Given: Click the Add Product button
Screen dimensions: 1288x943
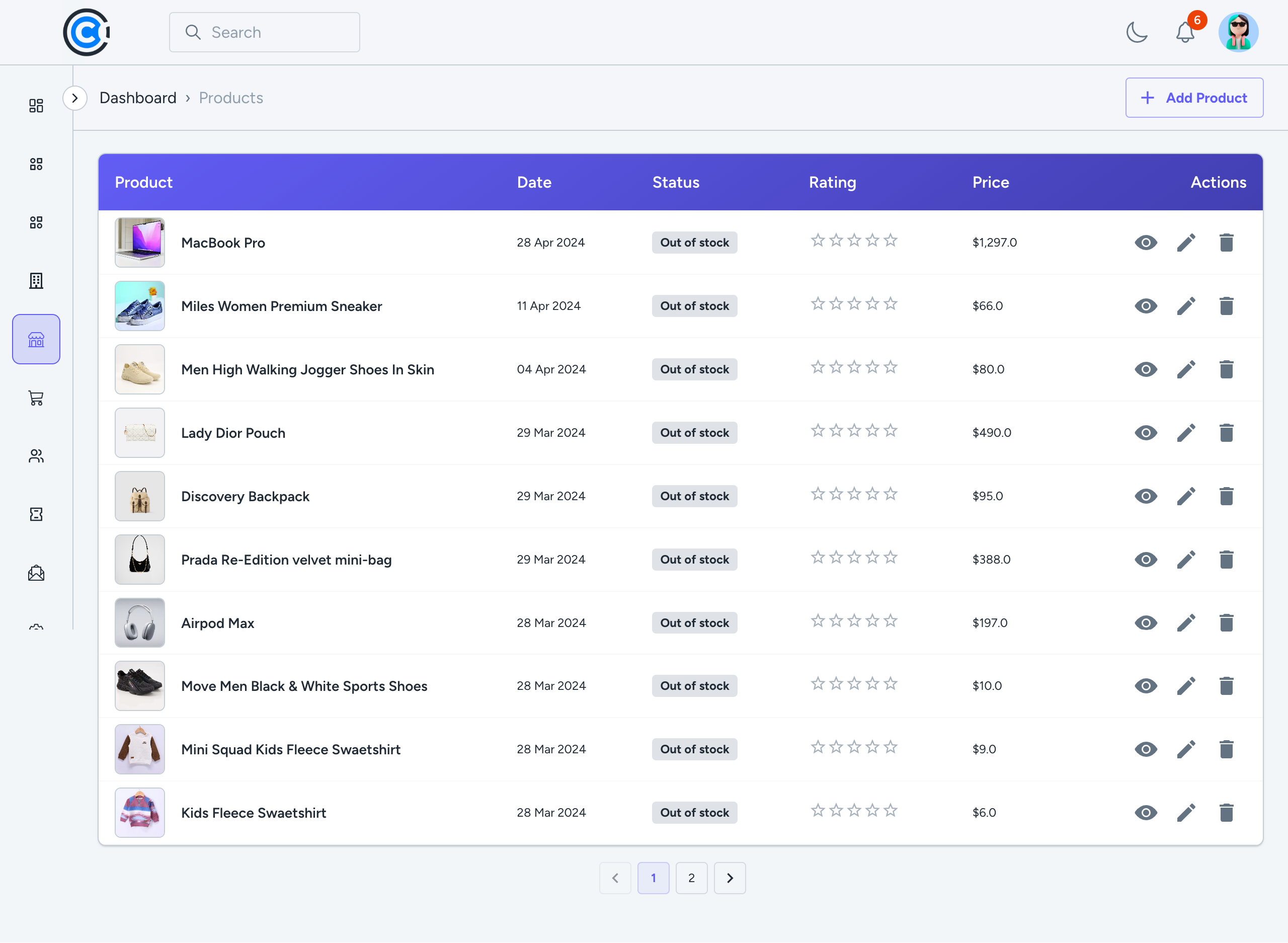Looking at the screenshot, I should point(1194,98).
